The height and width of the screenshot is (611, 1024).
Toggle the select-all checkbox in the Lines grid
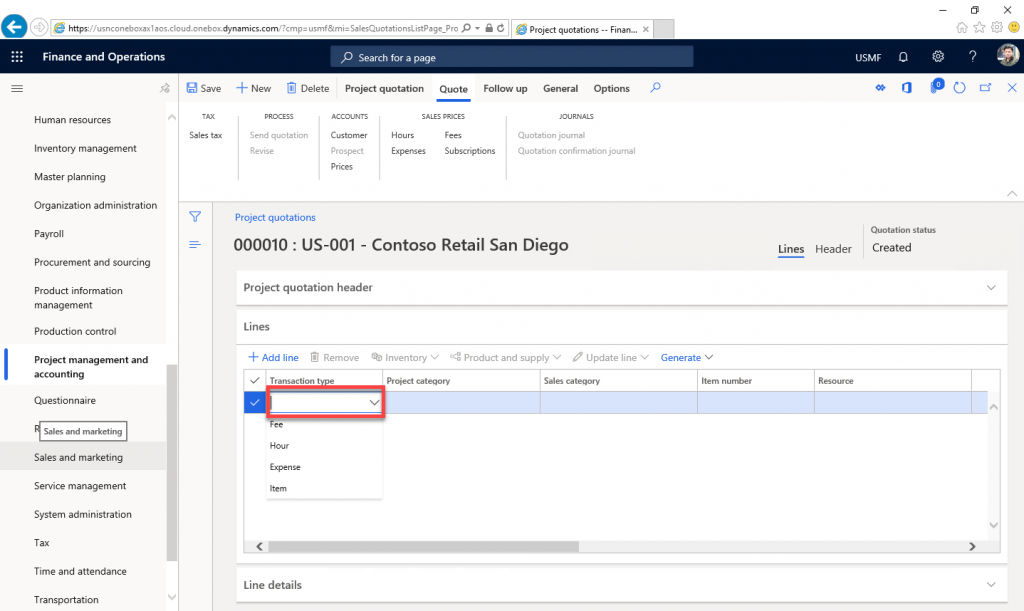point(253,381)
